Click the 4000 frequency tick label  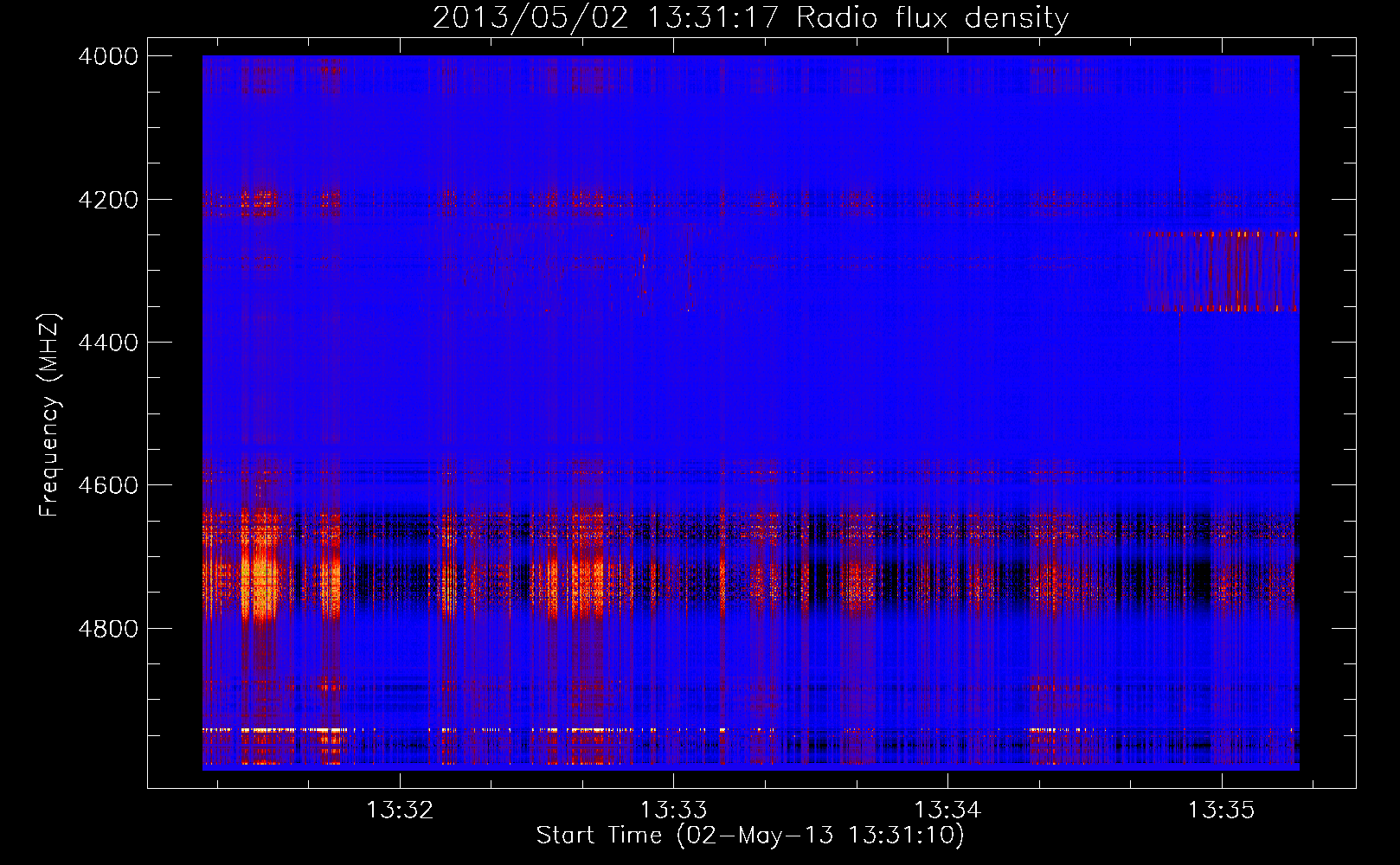108,56
